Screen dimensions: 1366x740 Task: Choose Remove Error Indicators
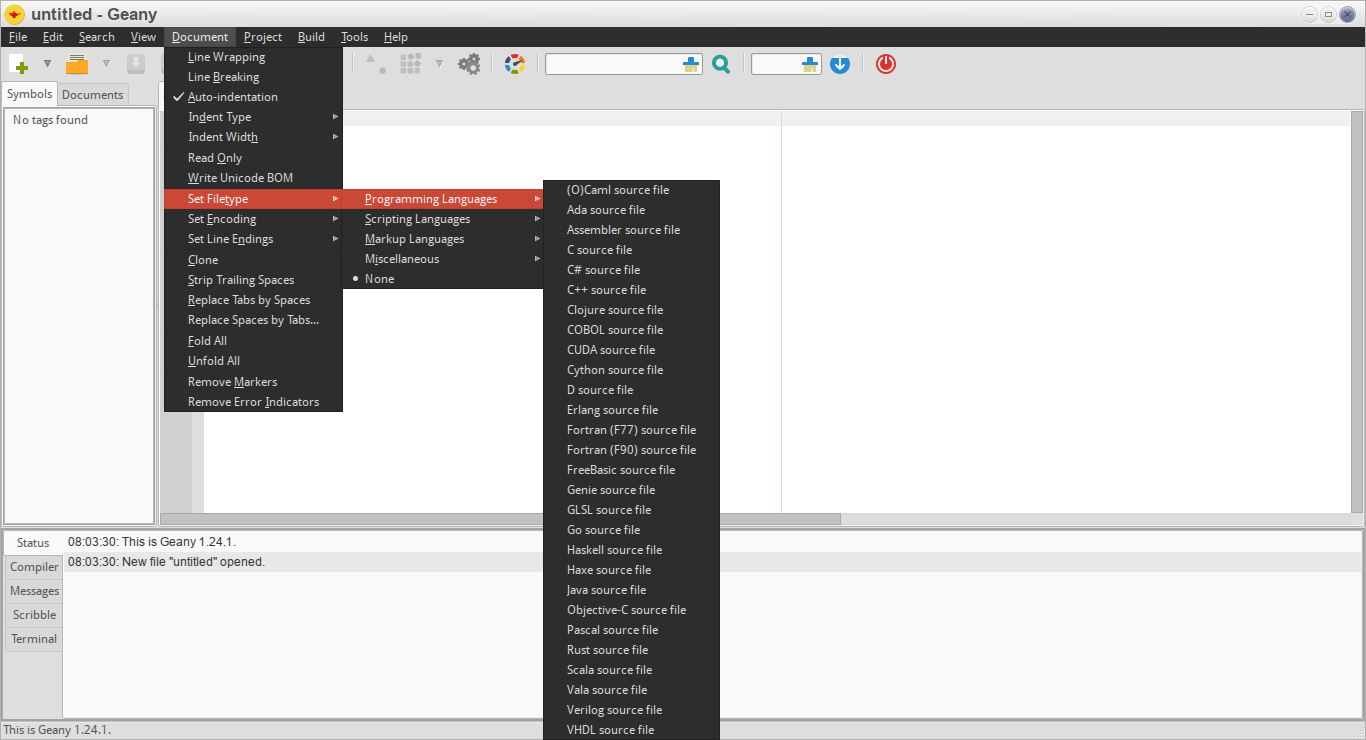[254, 402]
